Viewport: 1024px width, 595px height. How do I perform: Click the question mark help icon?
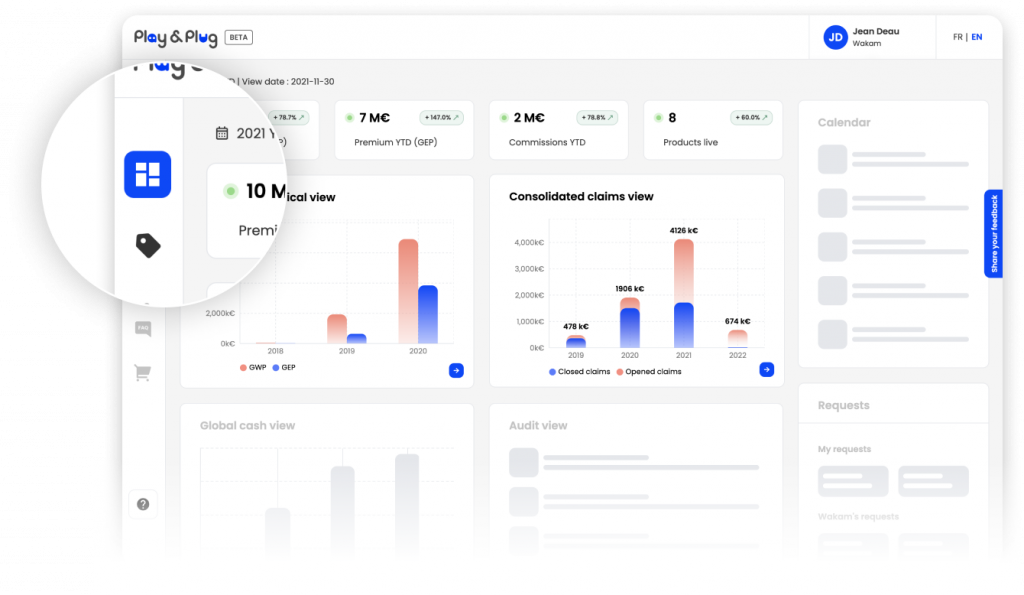tap(143, 504)
